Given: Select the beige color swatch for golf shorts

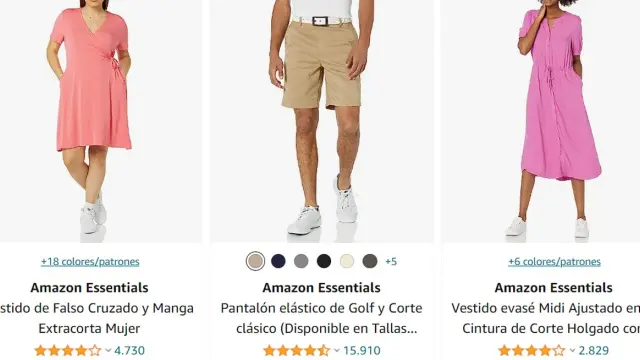Looking at the screenshot, I should tap(256, 261).
